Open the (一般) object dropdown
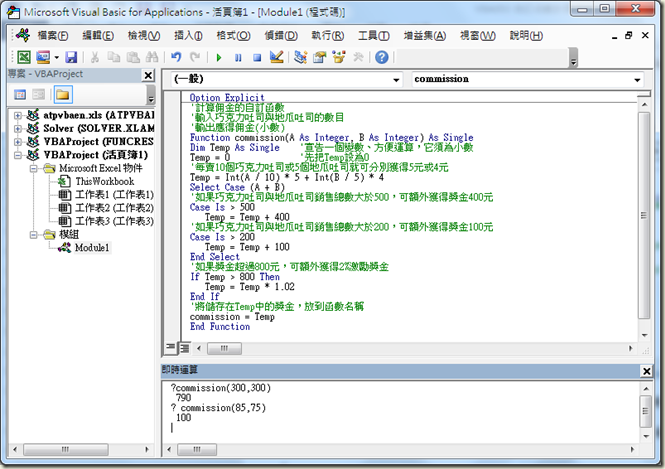Viewport: 665px width, 469px height. click(396, 80)
